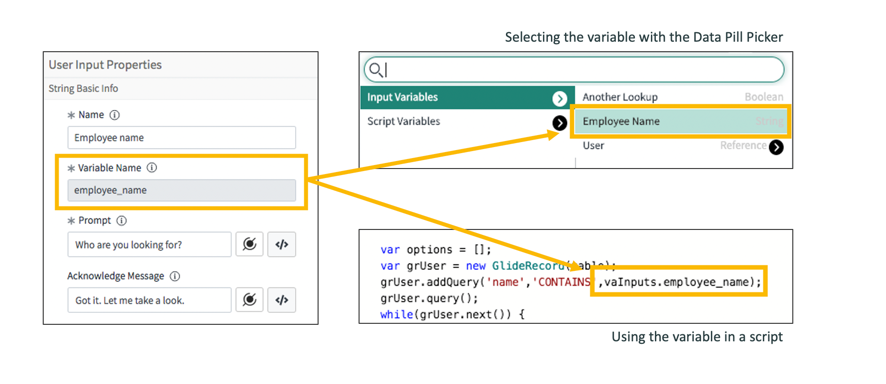Open data pill picker for Prompt field
Screen dimensions: 886x384
click(249, 245)
